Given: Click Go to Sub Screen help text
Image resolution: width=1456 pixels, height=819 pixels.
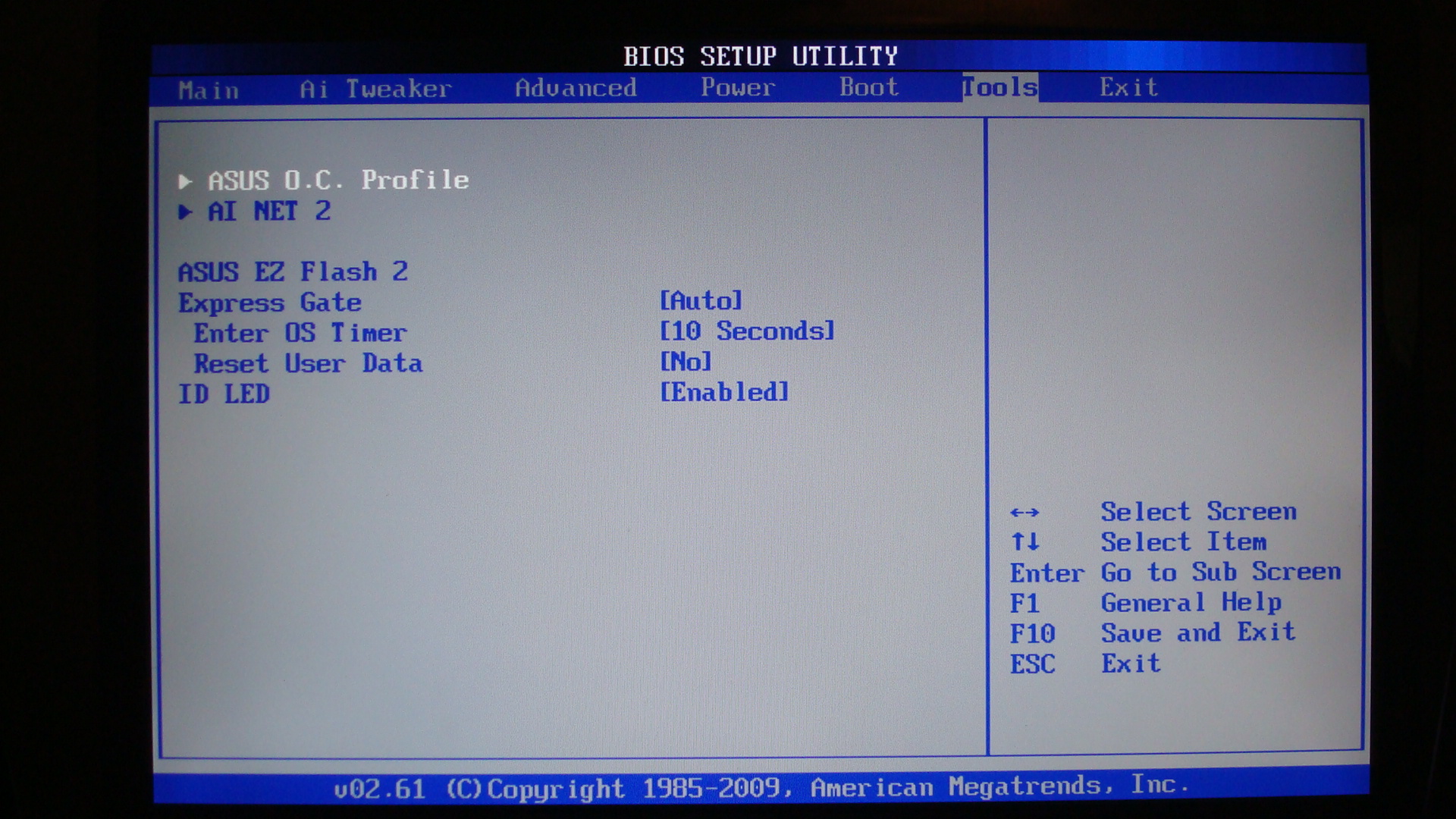Looking at the screenshot, I should (1220, 571).
